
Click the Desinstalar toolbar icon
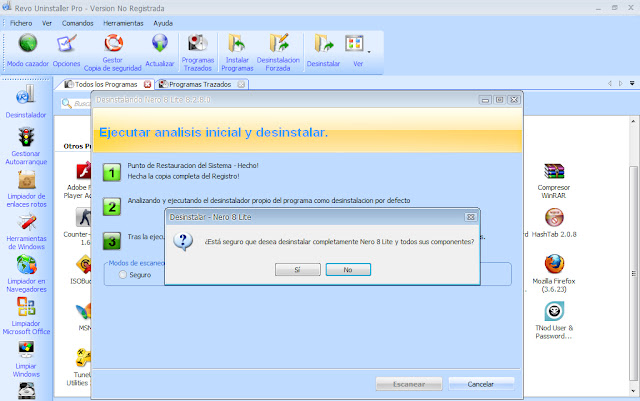323,51
